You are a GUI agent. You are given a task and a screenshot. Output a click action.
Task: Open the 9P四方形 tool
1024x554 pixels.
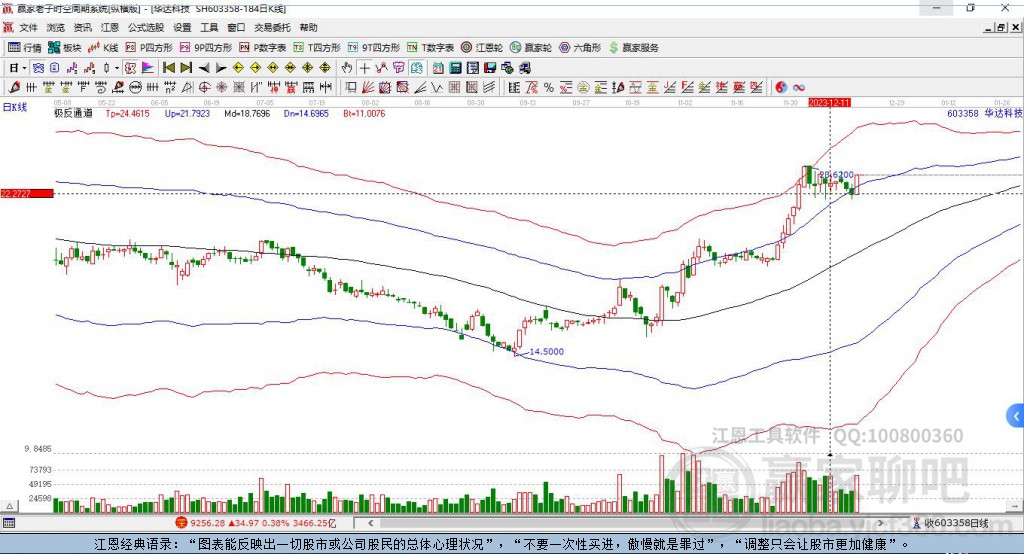pyautogui.click(x=206, y=48)
